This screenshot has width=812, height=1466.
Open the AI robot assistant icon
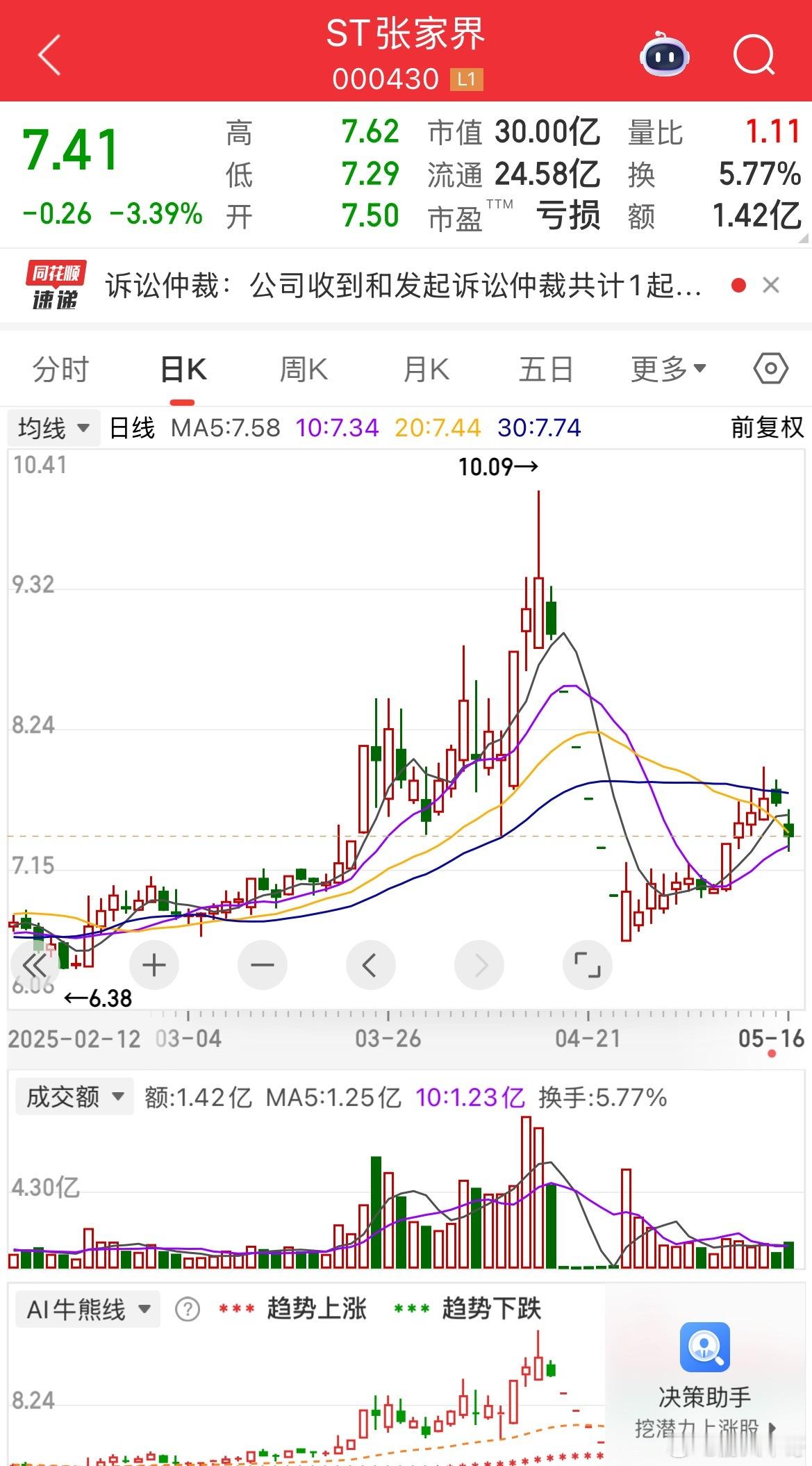(665, 54)
